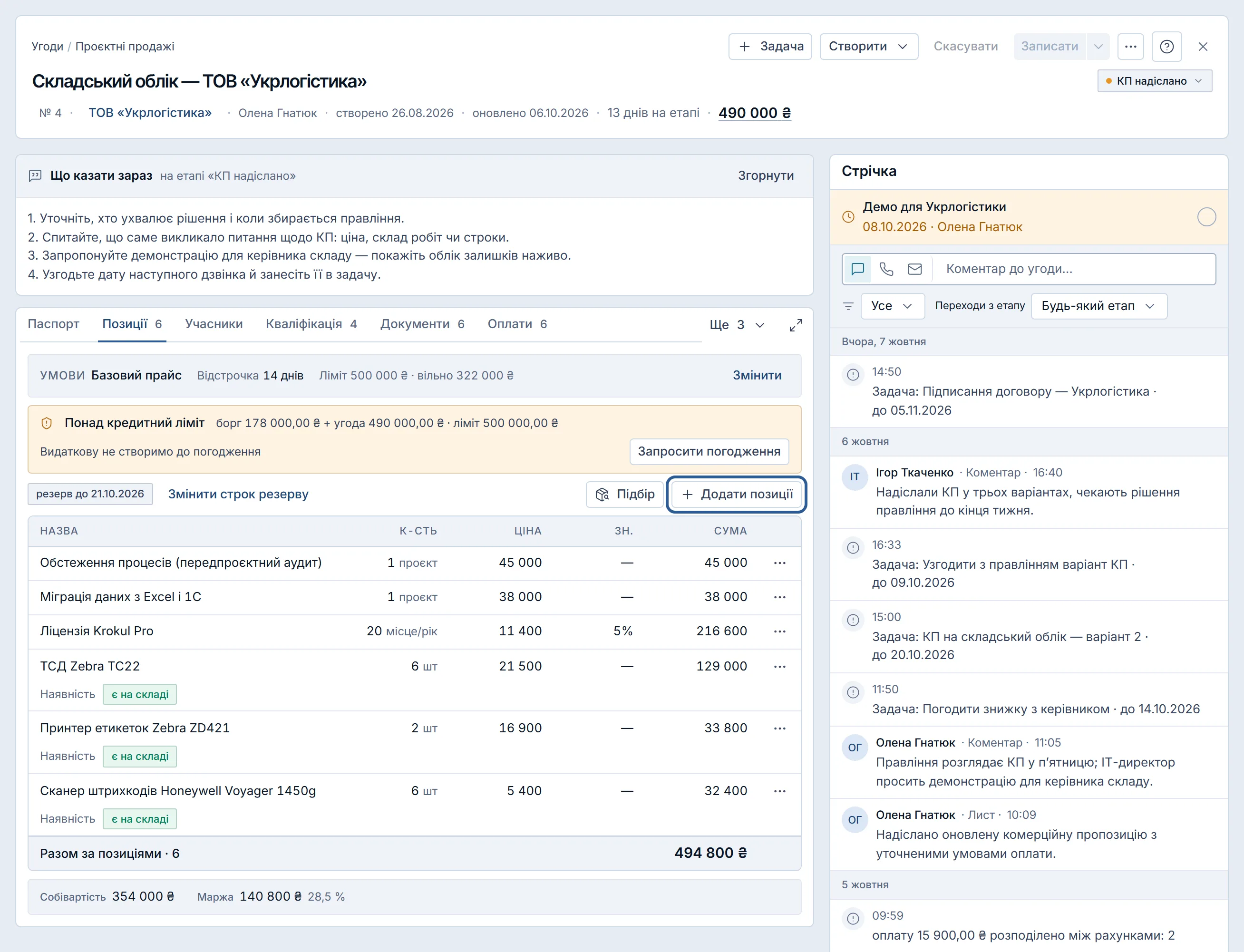Click Змінити in the УМОВИ bar
The width and height of the screenshot is (1244, 952).
pyautogui.click(x=757, y=375)
